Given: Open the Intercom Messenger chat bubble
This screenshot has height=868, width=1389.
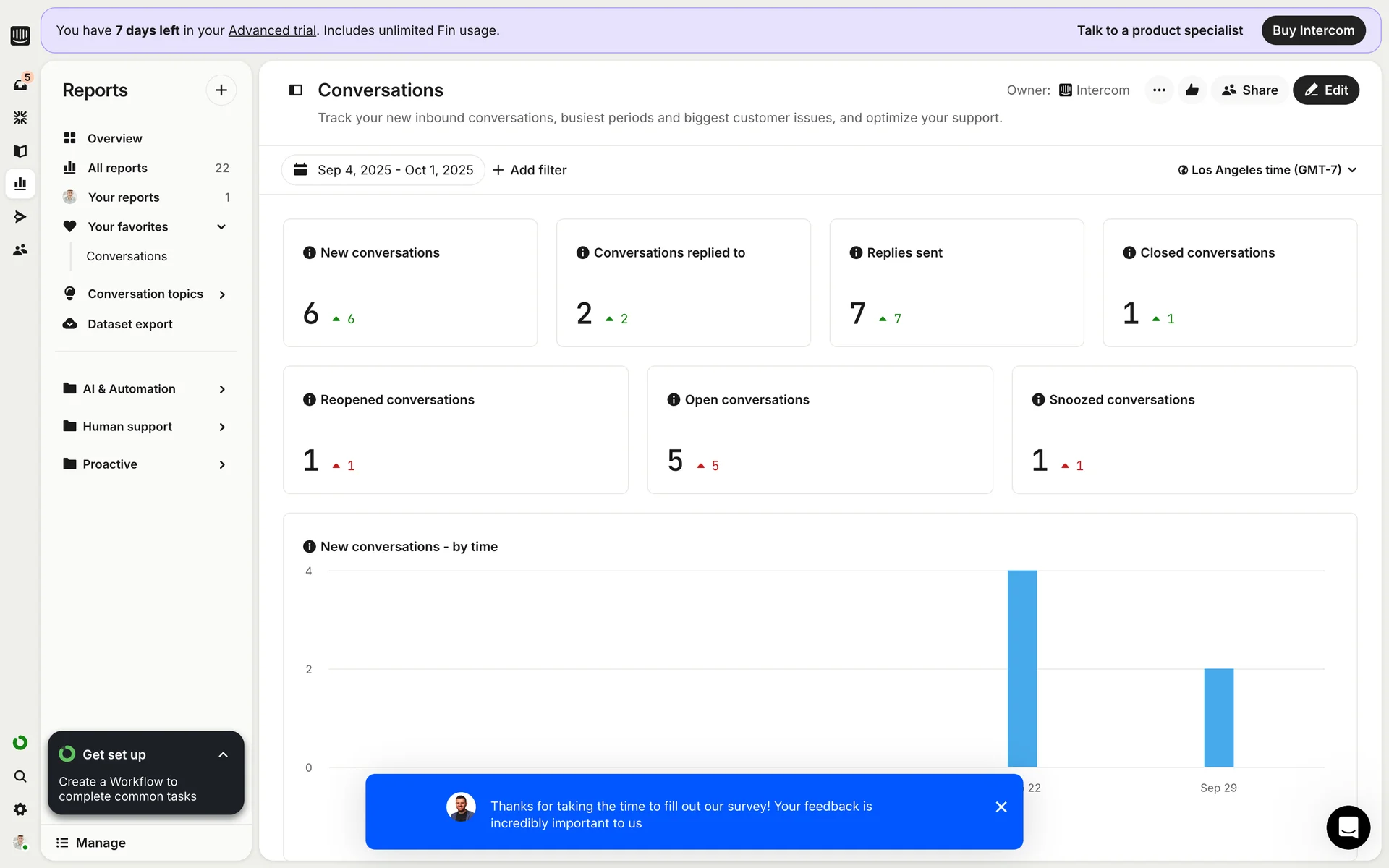Looking at the screenshot, I should point(1348,827).
